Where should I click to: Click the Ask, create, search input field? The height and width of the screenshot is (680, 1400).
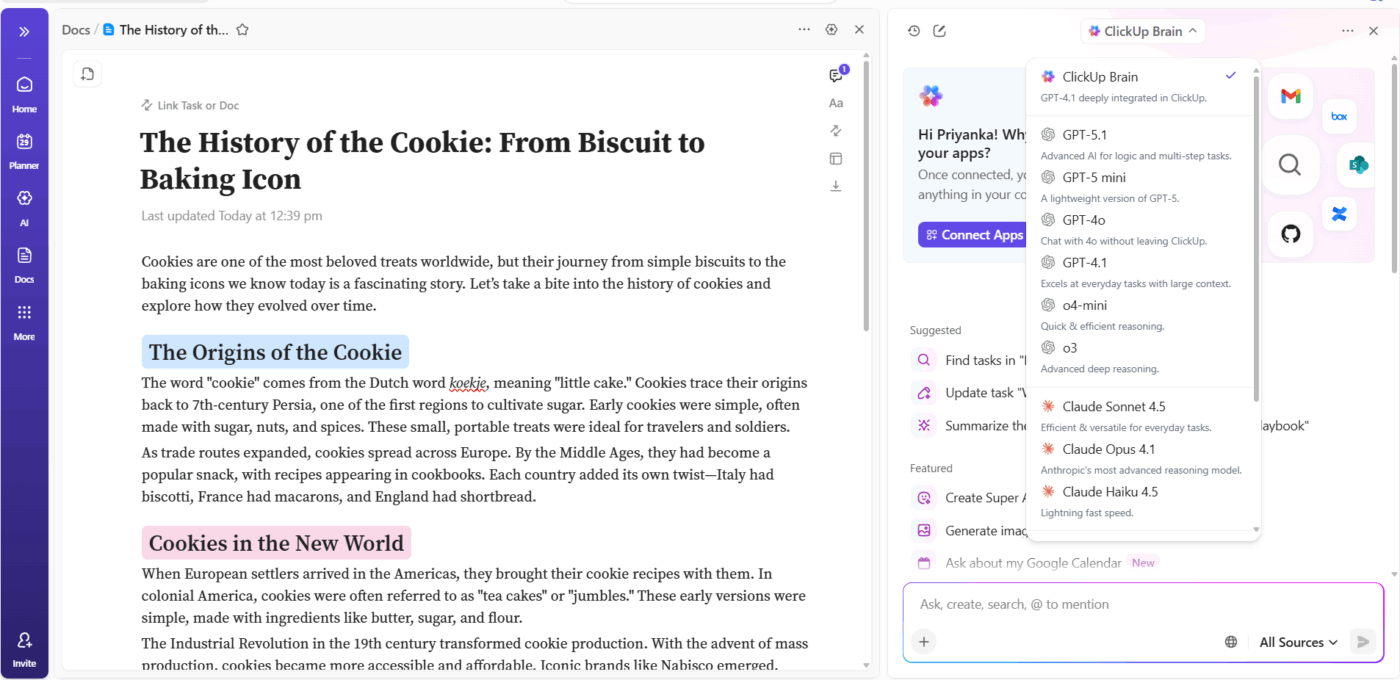(x=1100, y=604)
